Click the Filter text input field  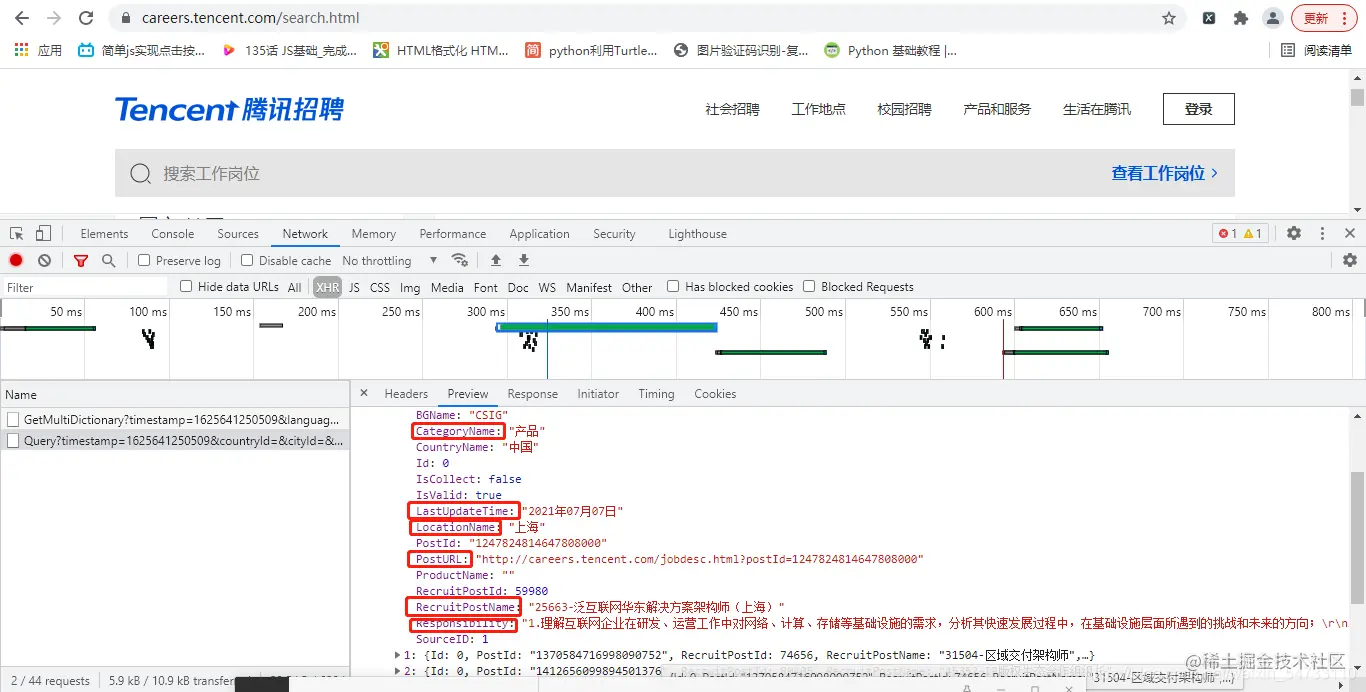tap(85, 287)
